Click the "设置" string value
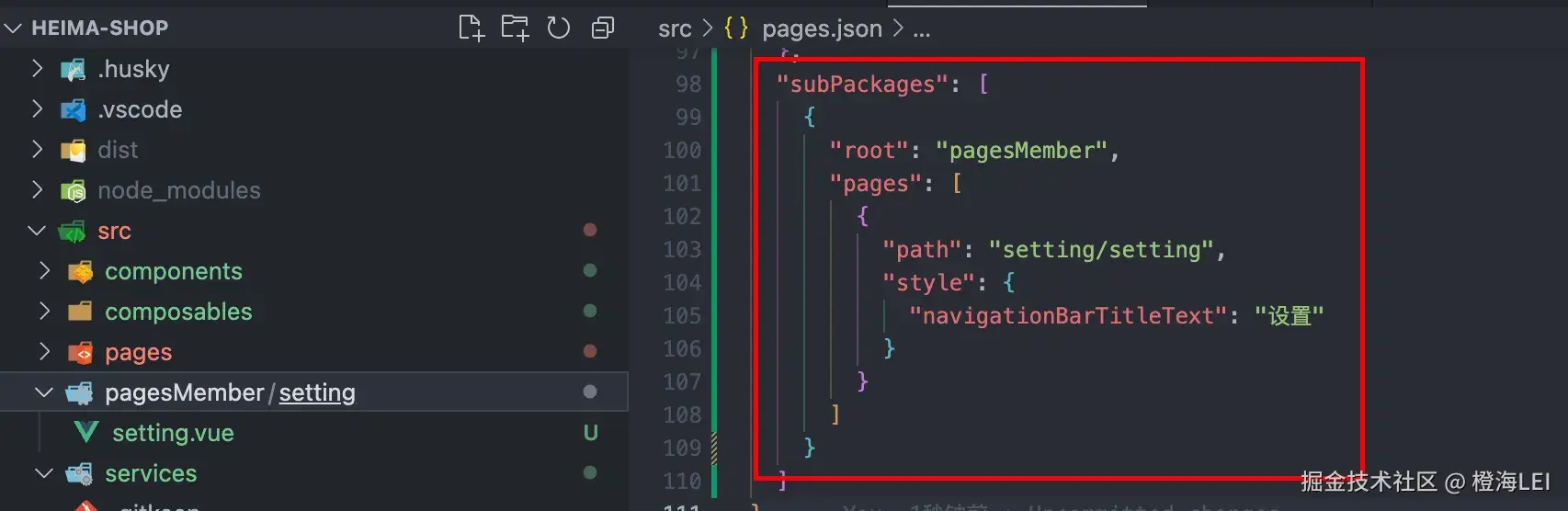The image size is (1568, 511). tap(1289, 316)
